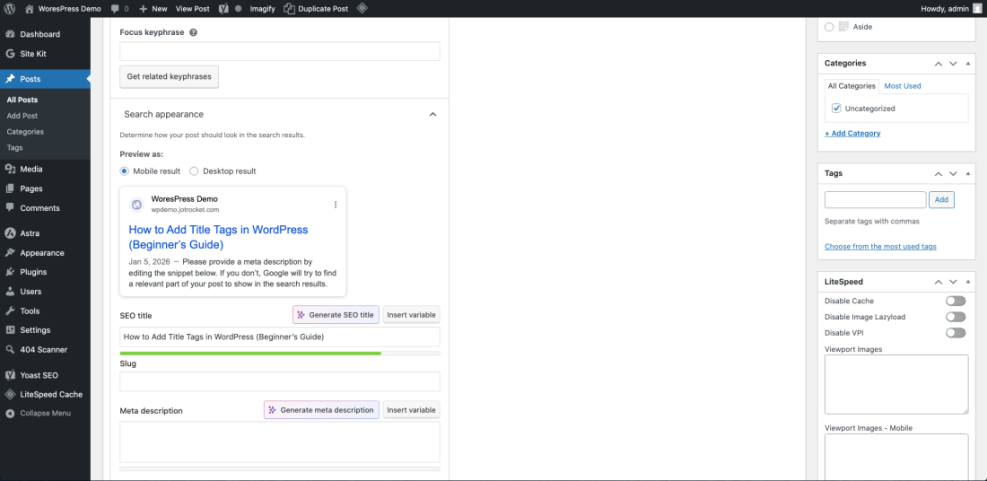Click the Comments icon in sidebar
Image resolution: width=987 pixels, height=481 pixels.
point(10,208)
